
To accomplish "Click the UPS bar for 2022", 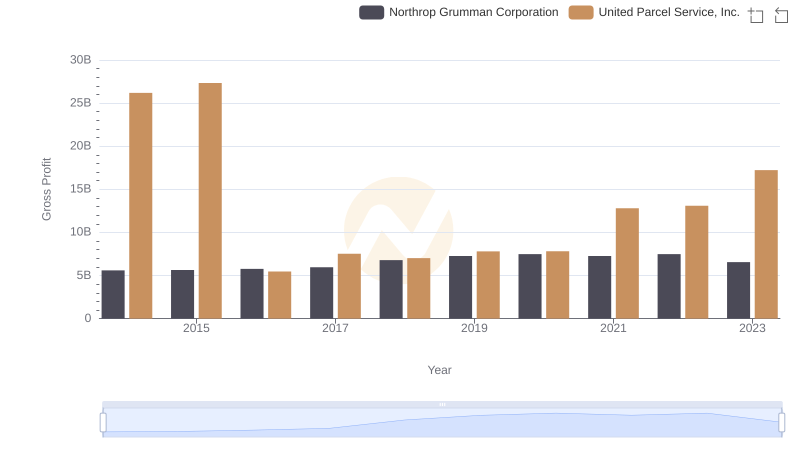I will pos(696,262).
